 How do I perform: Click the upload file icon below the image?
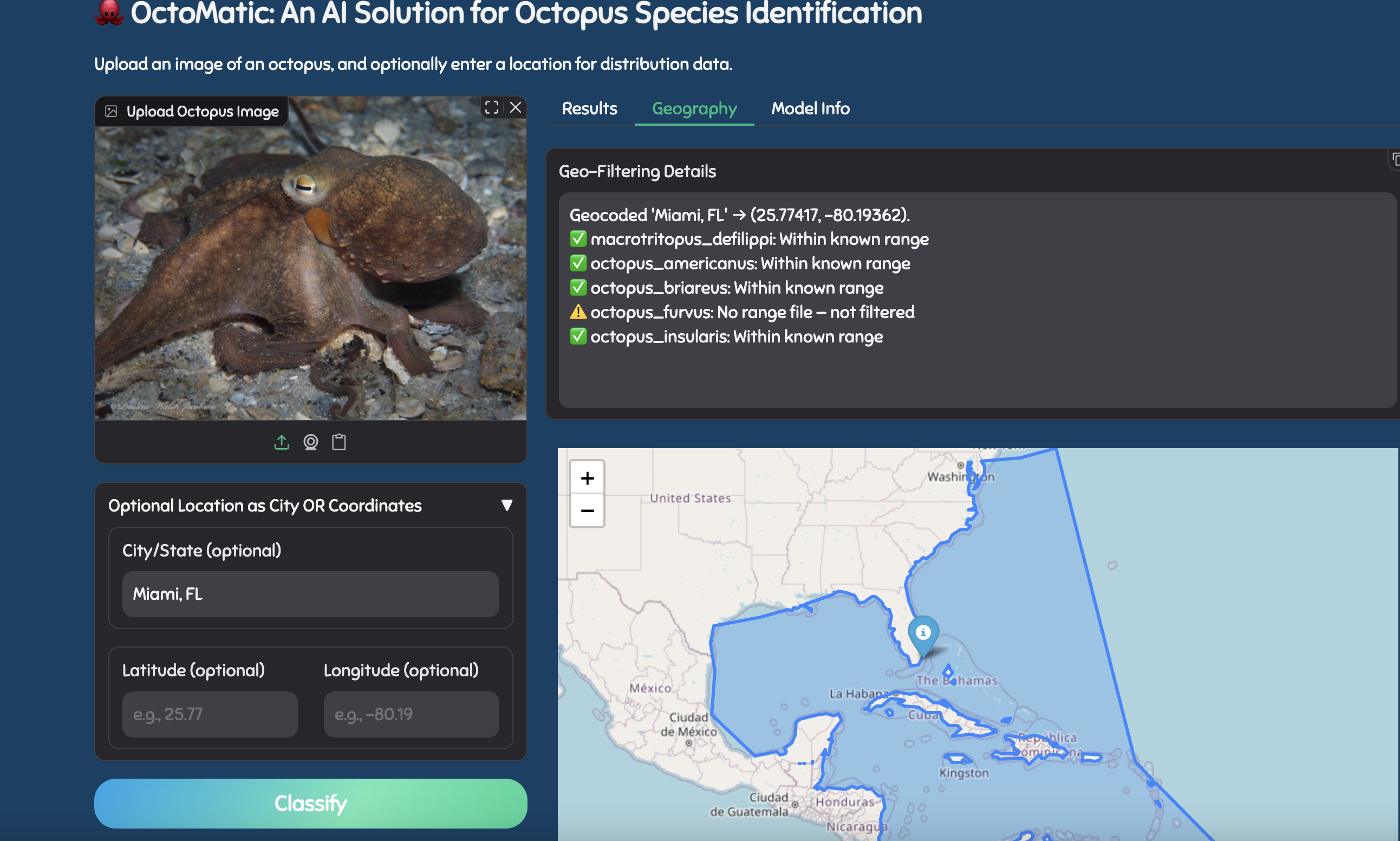point(282,442)
